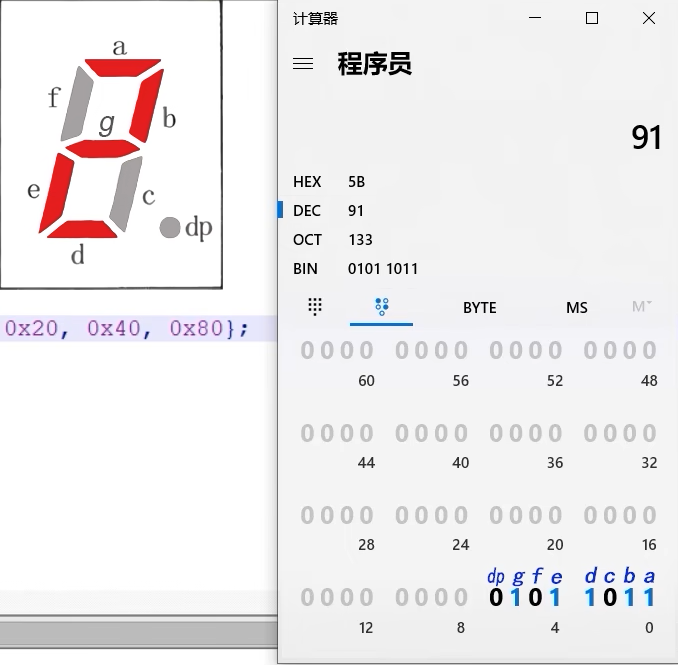The width and height of the screenshot is (678, 665).
Task: Select the bit toggling keypad icon
Action: 381,307
